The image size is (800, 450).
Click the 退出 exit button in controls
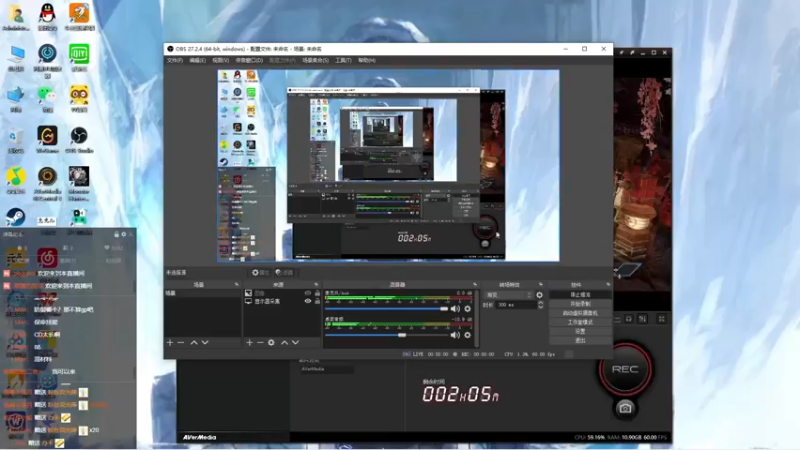pos(580,341)
